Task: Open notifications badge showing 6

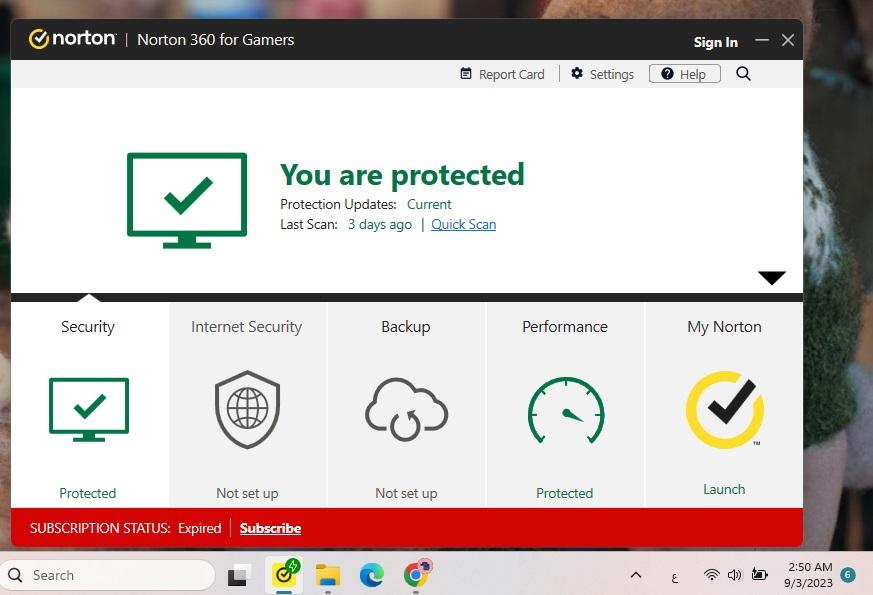Action: [x=848, y=575]
